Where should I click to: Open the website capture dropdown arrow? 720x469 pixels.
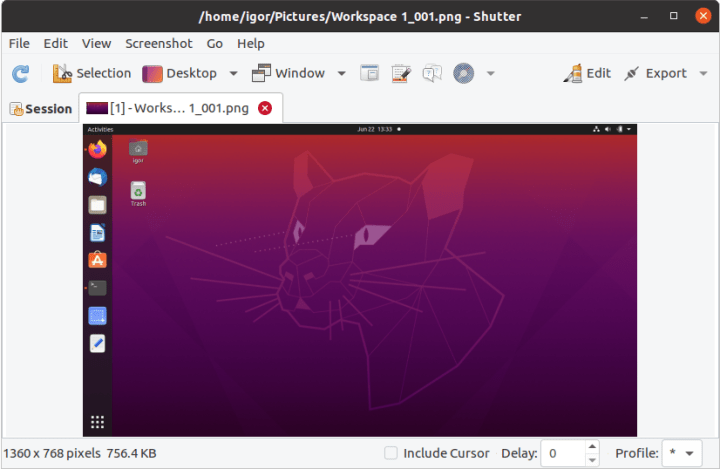(490, 73)
